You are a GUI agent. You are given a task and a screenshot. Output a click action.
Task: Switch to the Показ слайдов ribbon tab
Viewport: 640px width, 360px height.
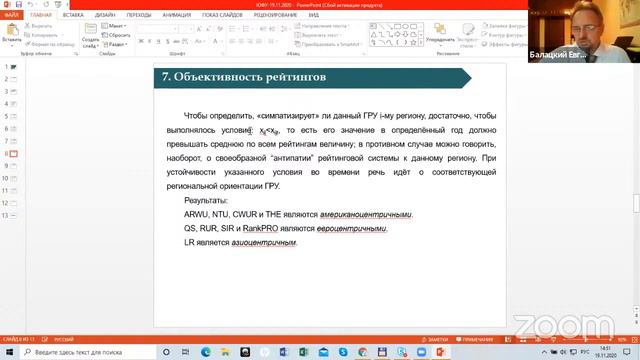pos(222,15)
